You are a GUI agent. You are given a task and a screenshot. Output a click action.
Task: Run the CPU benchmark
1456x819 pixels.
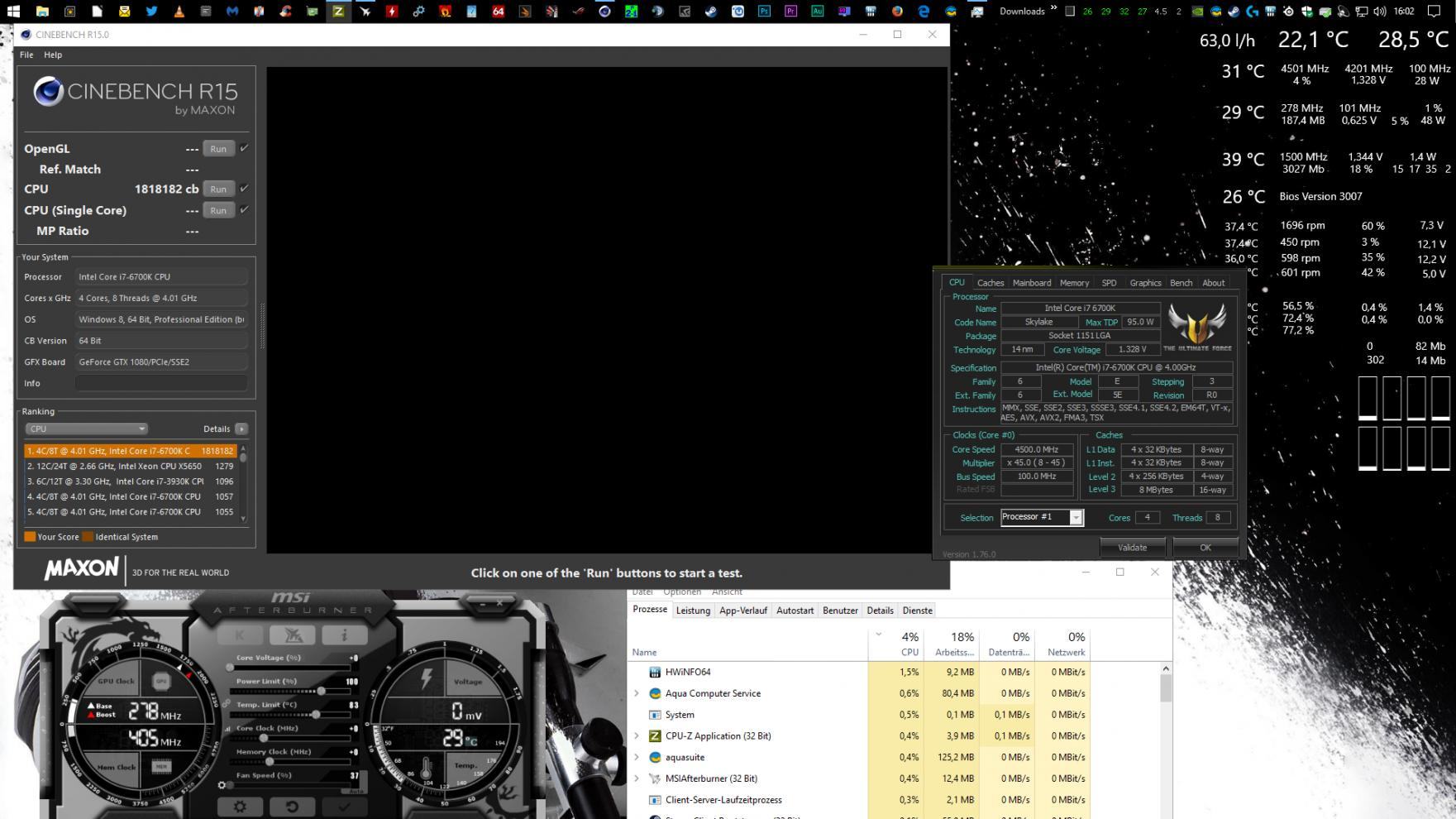tap(218, 189)
